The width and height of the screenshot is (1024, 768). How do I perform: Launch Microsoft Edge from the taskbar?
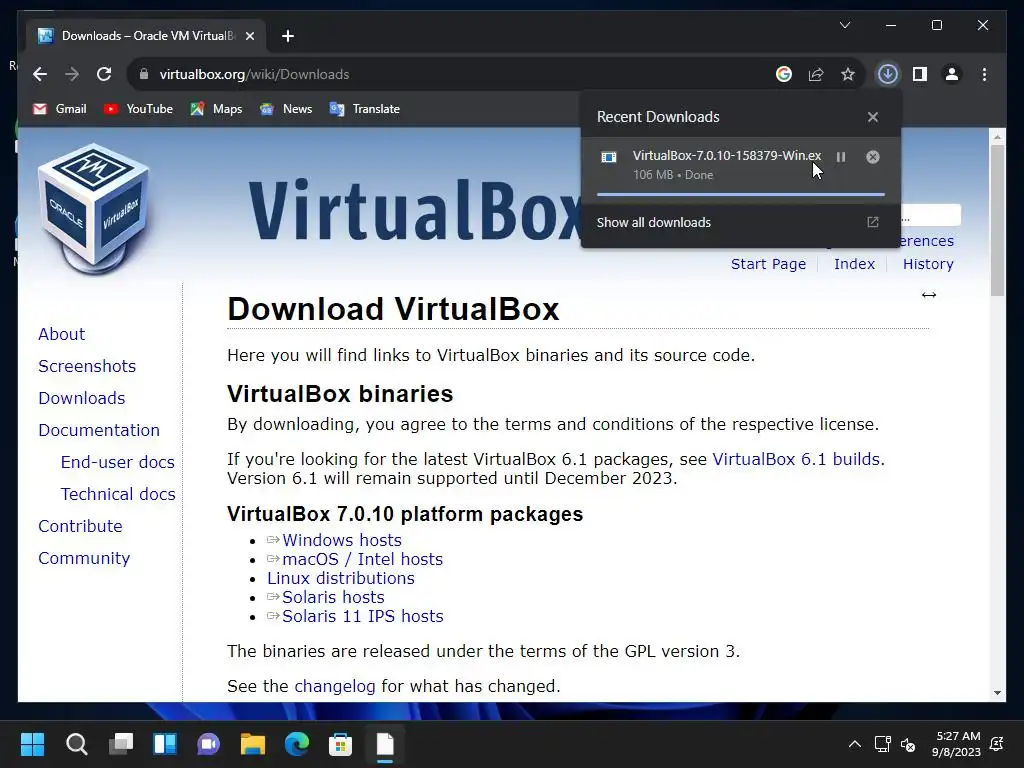point(296,744)
